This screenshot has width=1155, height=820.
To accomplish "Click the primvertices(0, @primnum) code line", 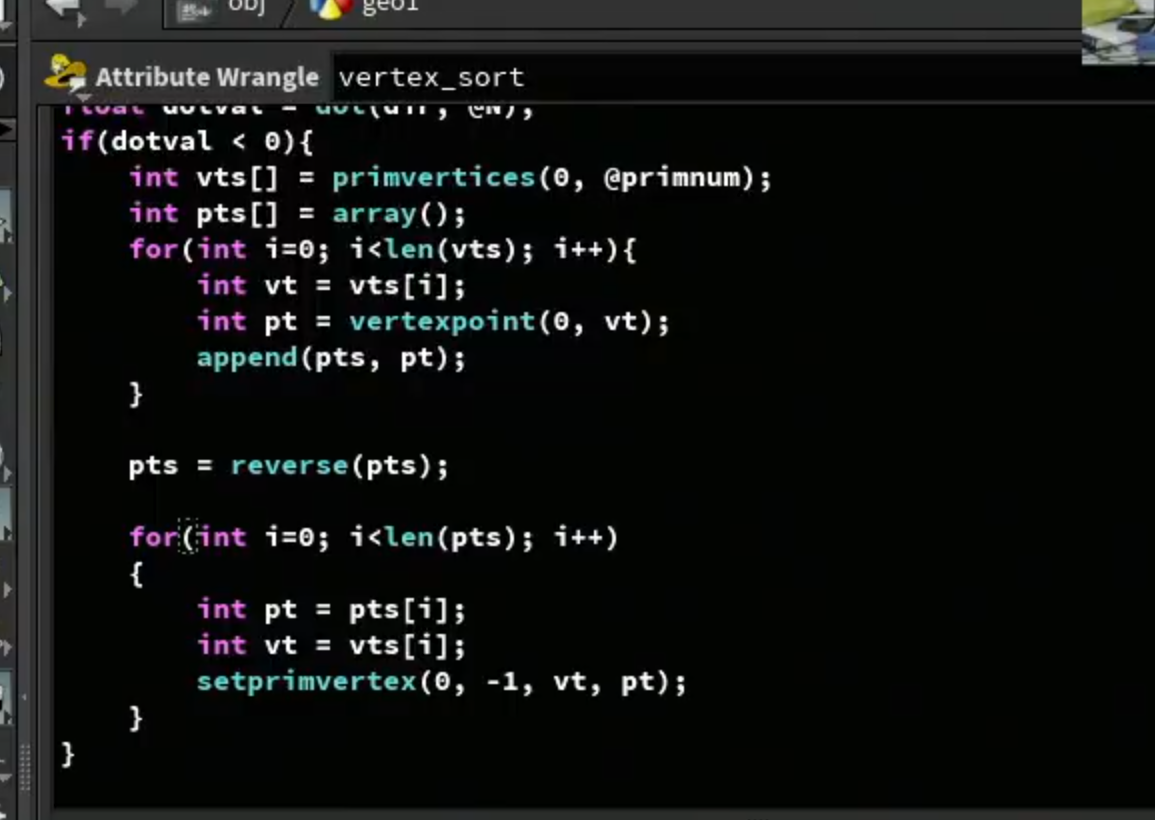I will (x=450, y=178).
